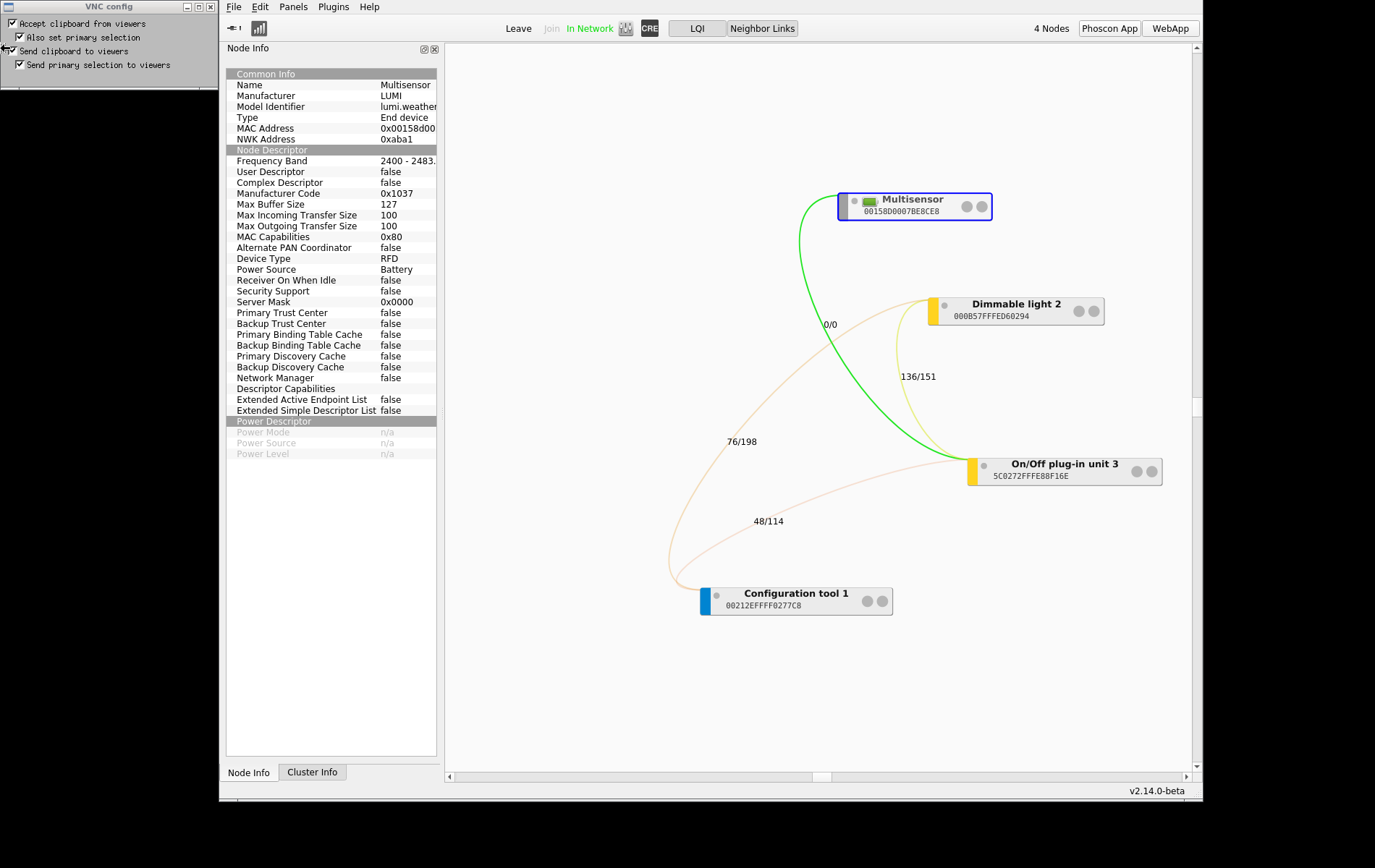Click the In Network status label
Viewport: 1375px width, 868px height.
pos(589,29)
